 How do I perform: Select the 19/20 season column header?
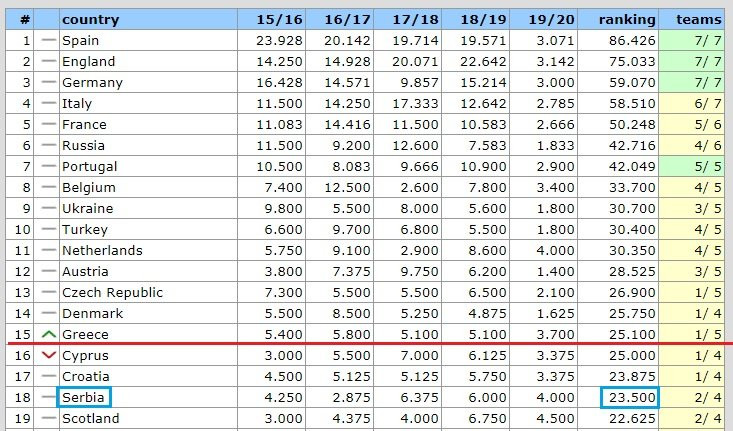coord(554,19)
